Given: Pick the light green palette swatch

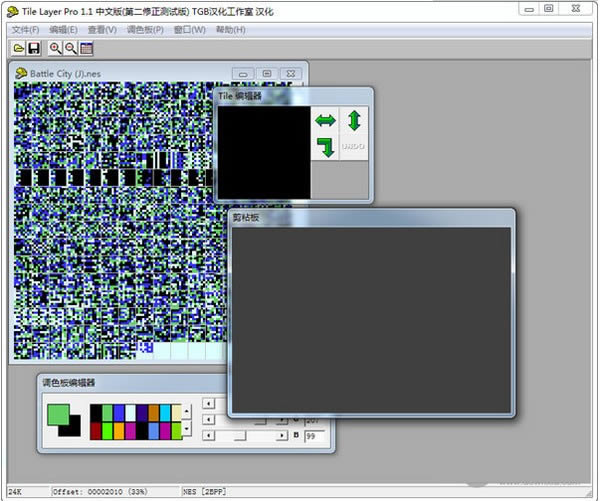Looking at the screenshot, I should click(x=108, y=413).
